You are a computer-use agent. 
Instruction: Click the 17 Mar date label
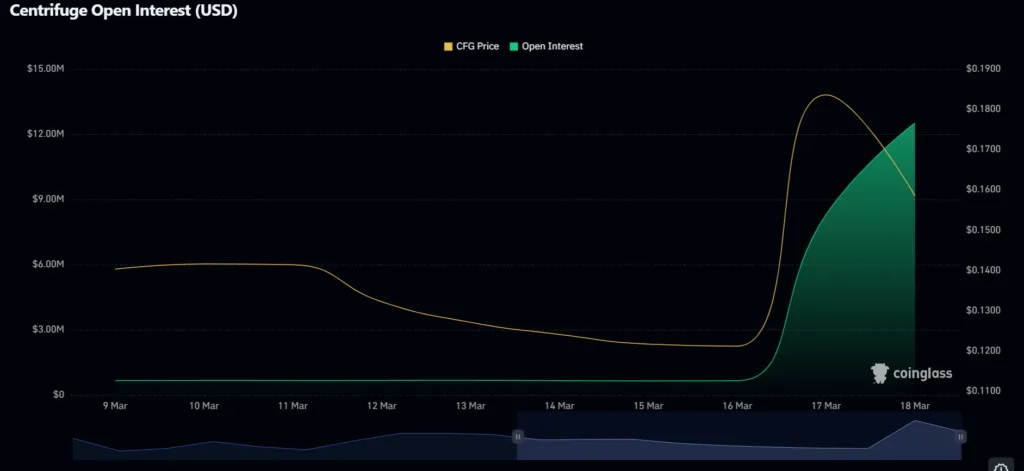(x=825, y=406)
